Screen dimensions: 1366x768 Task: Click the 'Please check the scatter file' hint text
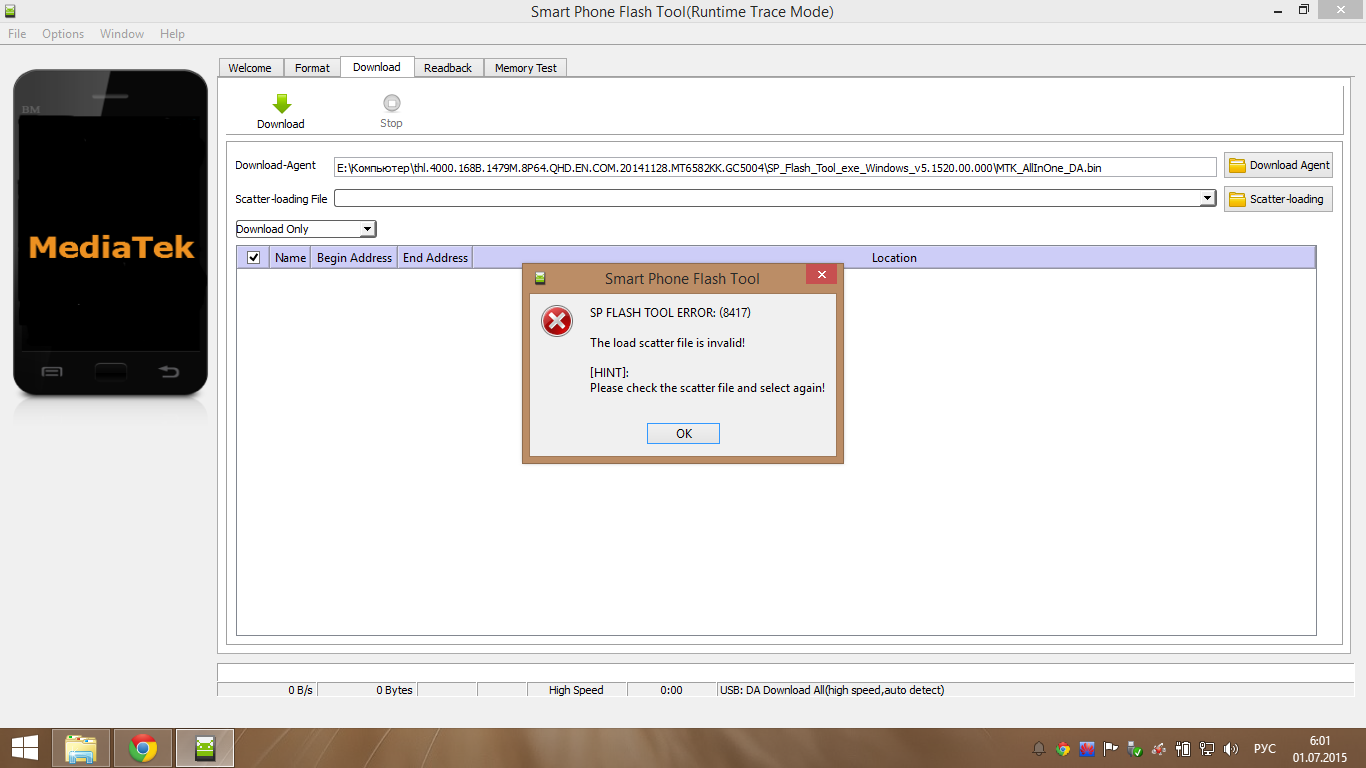[x=707, y=388]
